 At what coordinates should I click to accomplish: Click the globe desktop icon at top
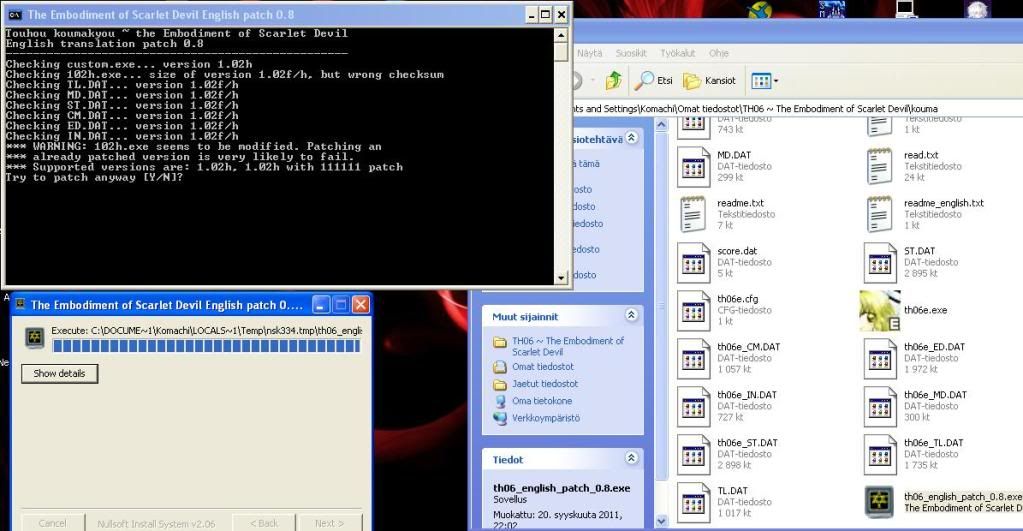click(x=760, y=10)
